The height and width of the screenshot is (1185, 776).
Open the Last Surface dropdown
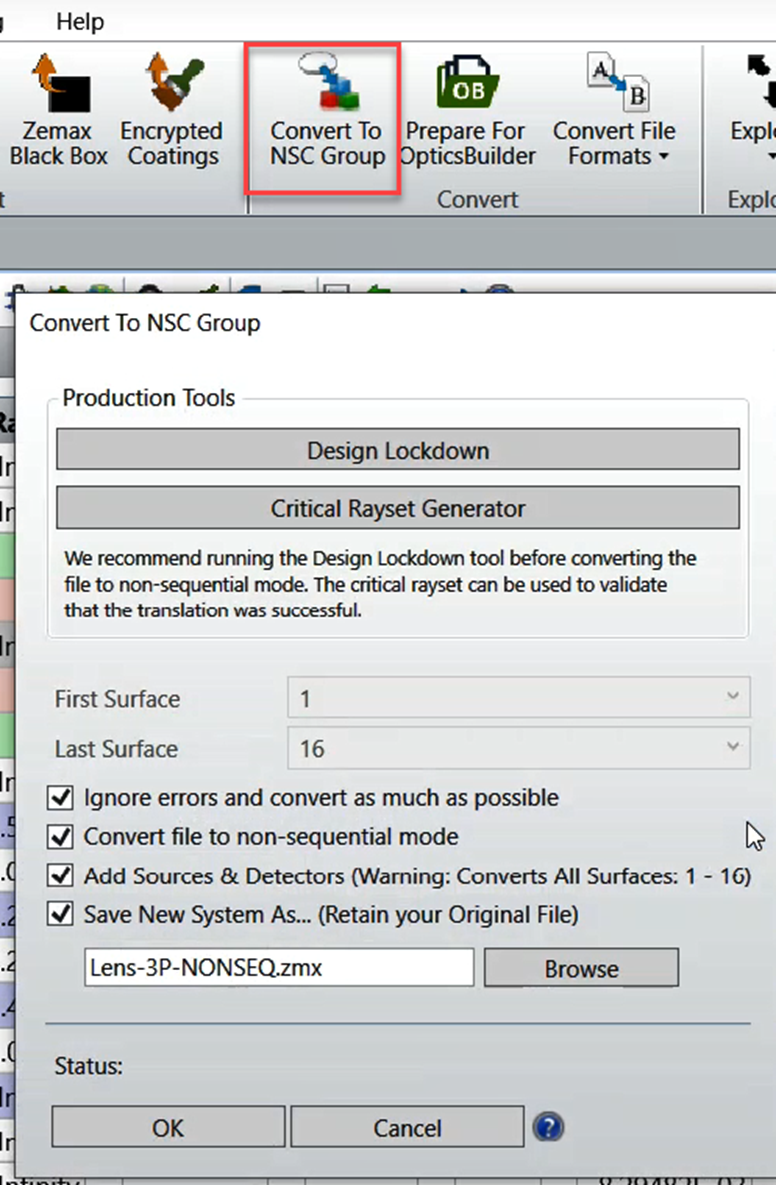point(733,747)
